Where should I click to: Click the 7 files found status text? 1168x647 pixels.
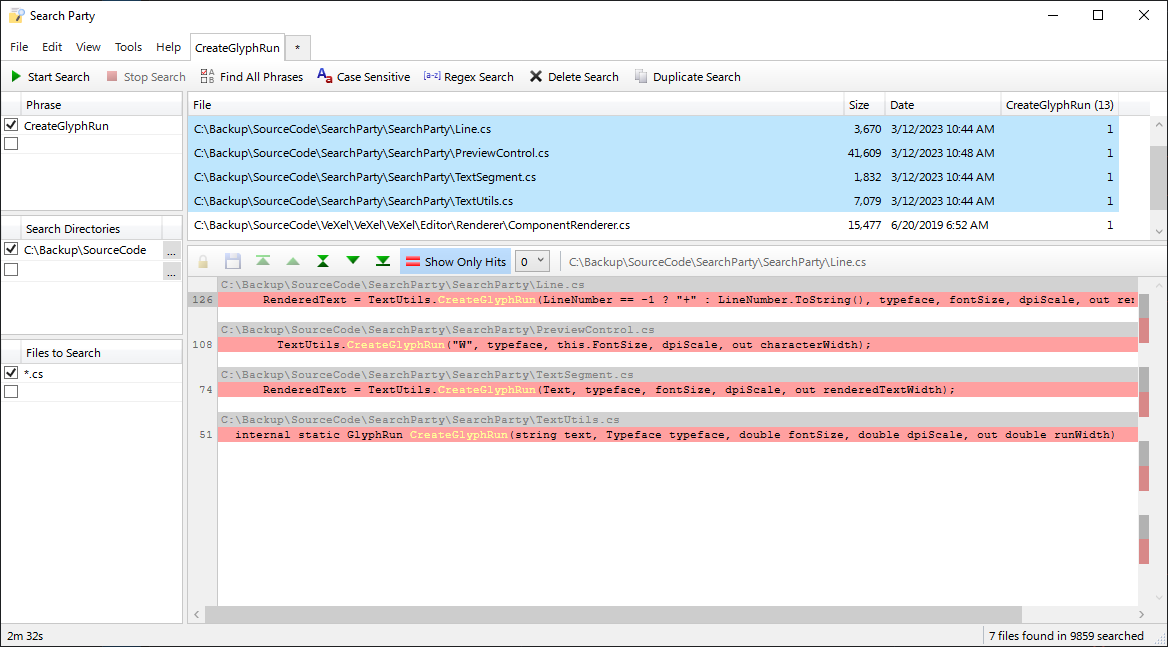(1066, 636)
